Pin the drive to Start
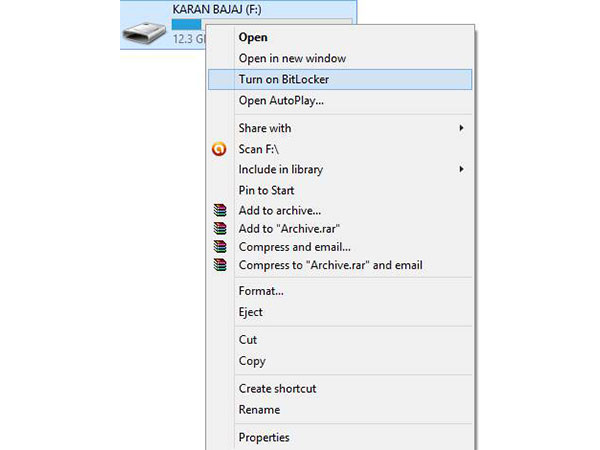Image resolution: width=600 pixels, height=450 pixels. (x=266, y=190)
